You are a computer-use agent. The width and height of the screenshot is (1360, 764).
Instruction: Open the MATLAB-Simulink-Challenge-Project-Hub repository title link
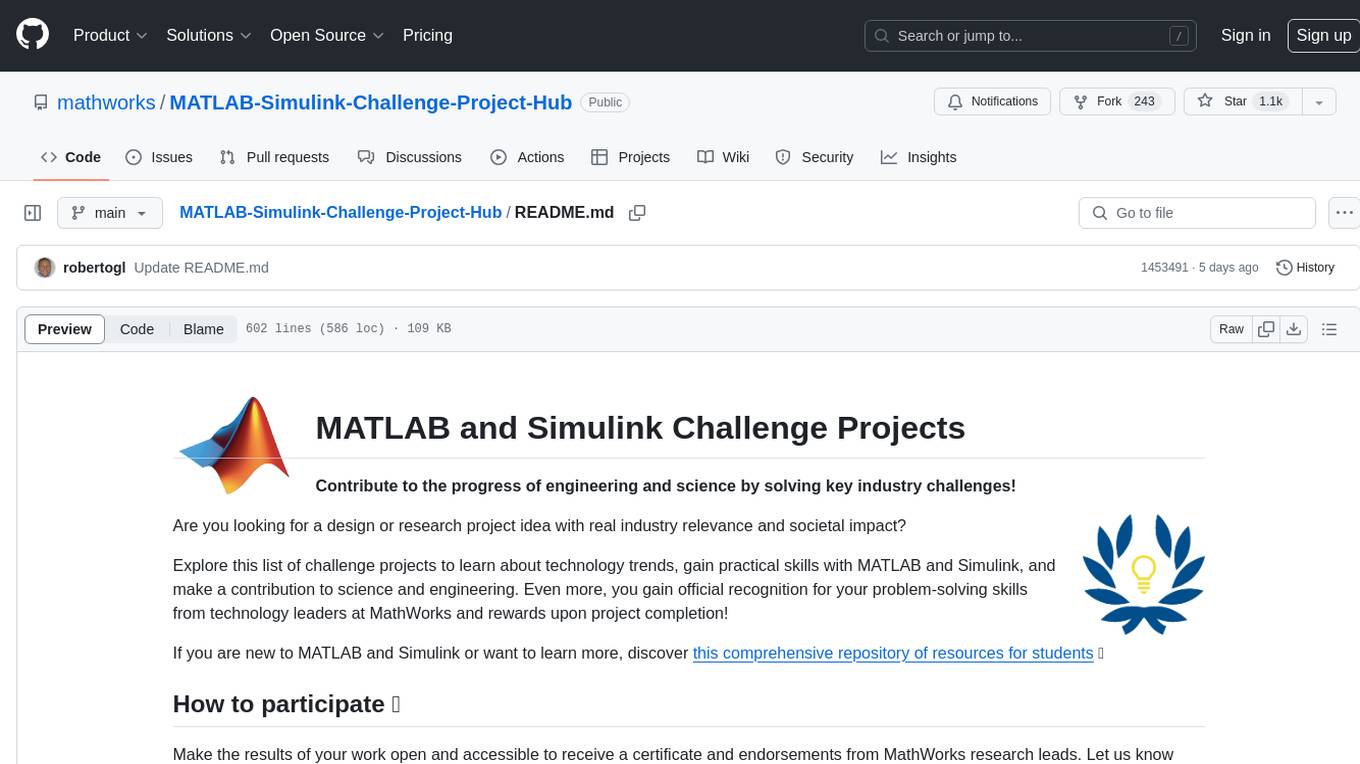pyautogui.click(x=371, y=102)
